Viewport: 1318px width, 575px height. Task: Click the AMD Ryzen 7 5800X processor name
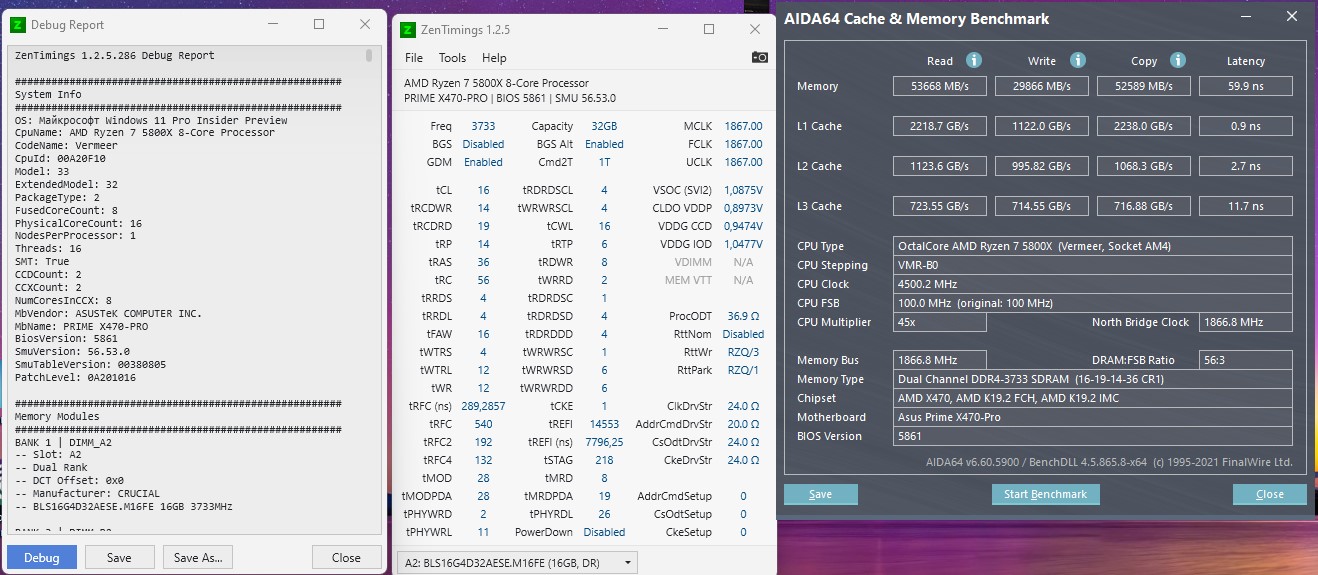[x=496, y=83]
